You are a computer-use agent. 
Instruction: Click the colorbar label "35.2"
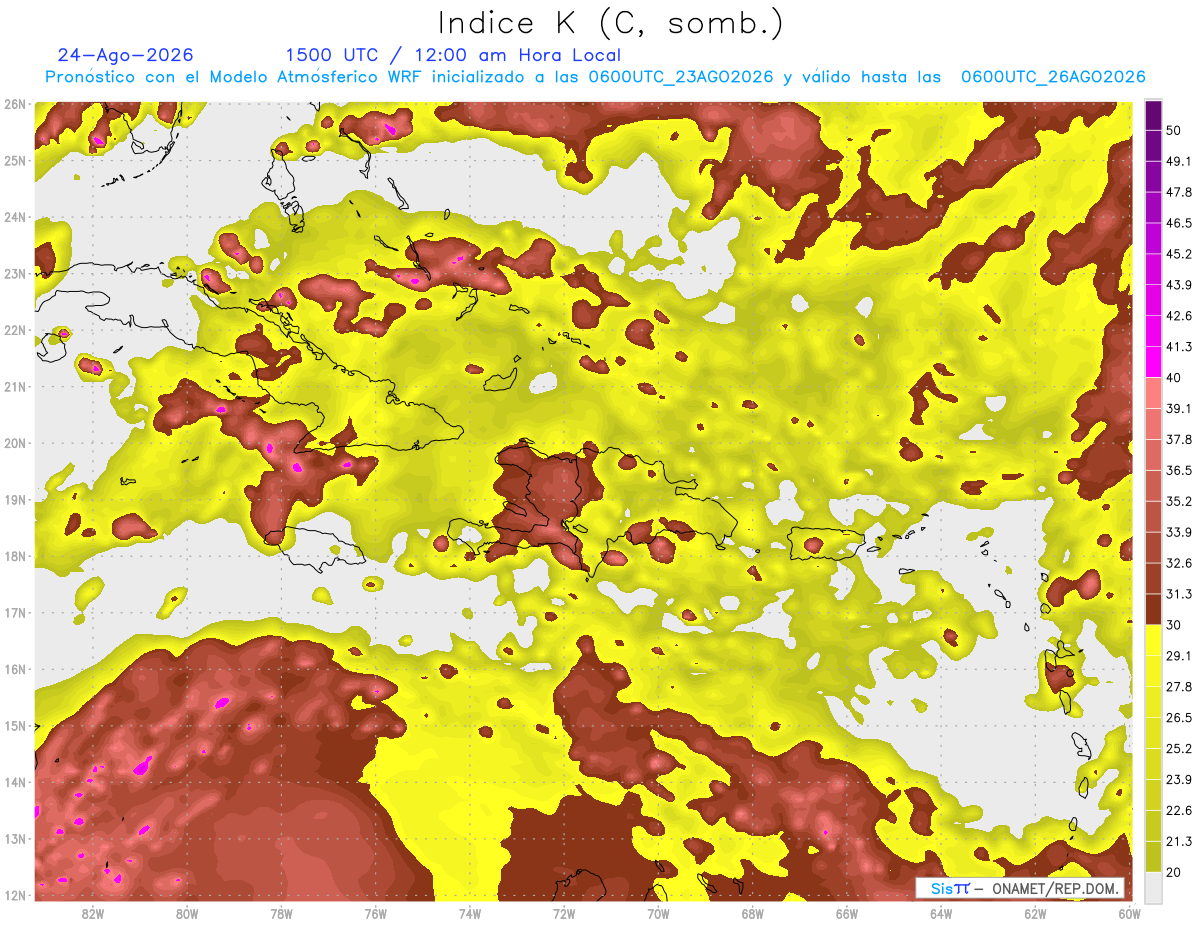tap(1180, 501)
